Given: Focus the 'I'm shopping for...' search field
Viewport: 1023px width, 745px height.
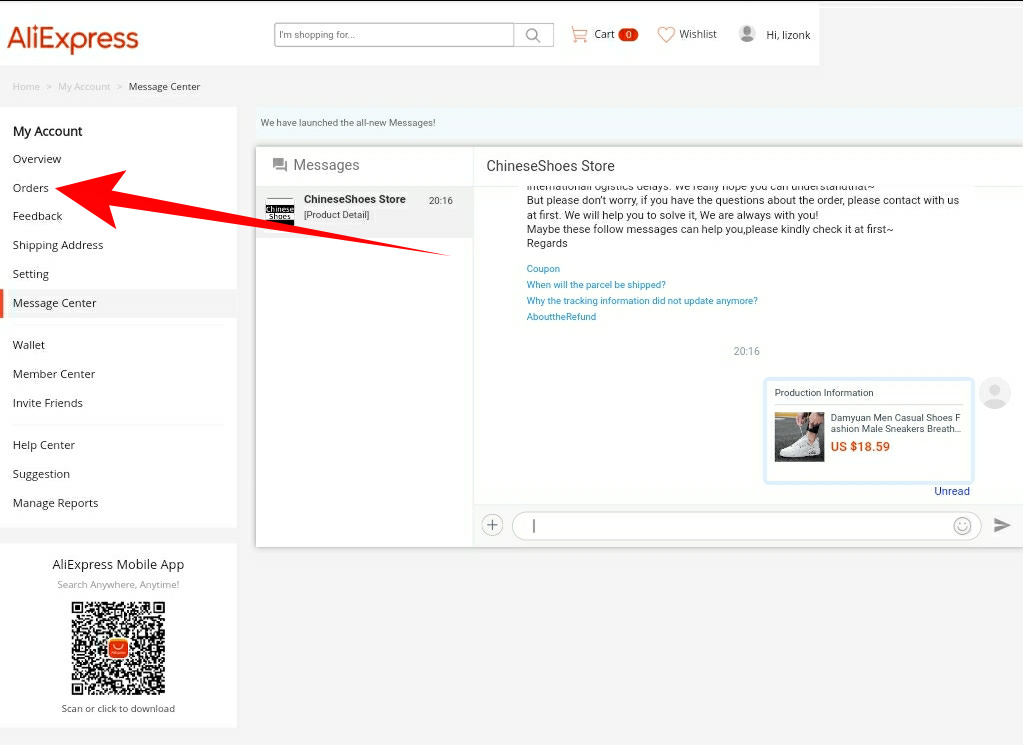Looking at the screenshot, I should 394,35.
